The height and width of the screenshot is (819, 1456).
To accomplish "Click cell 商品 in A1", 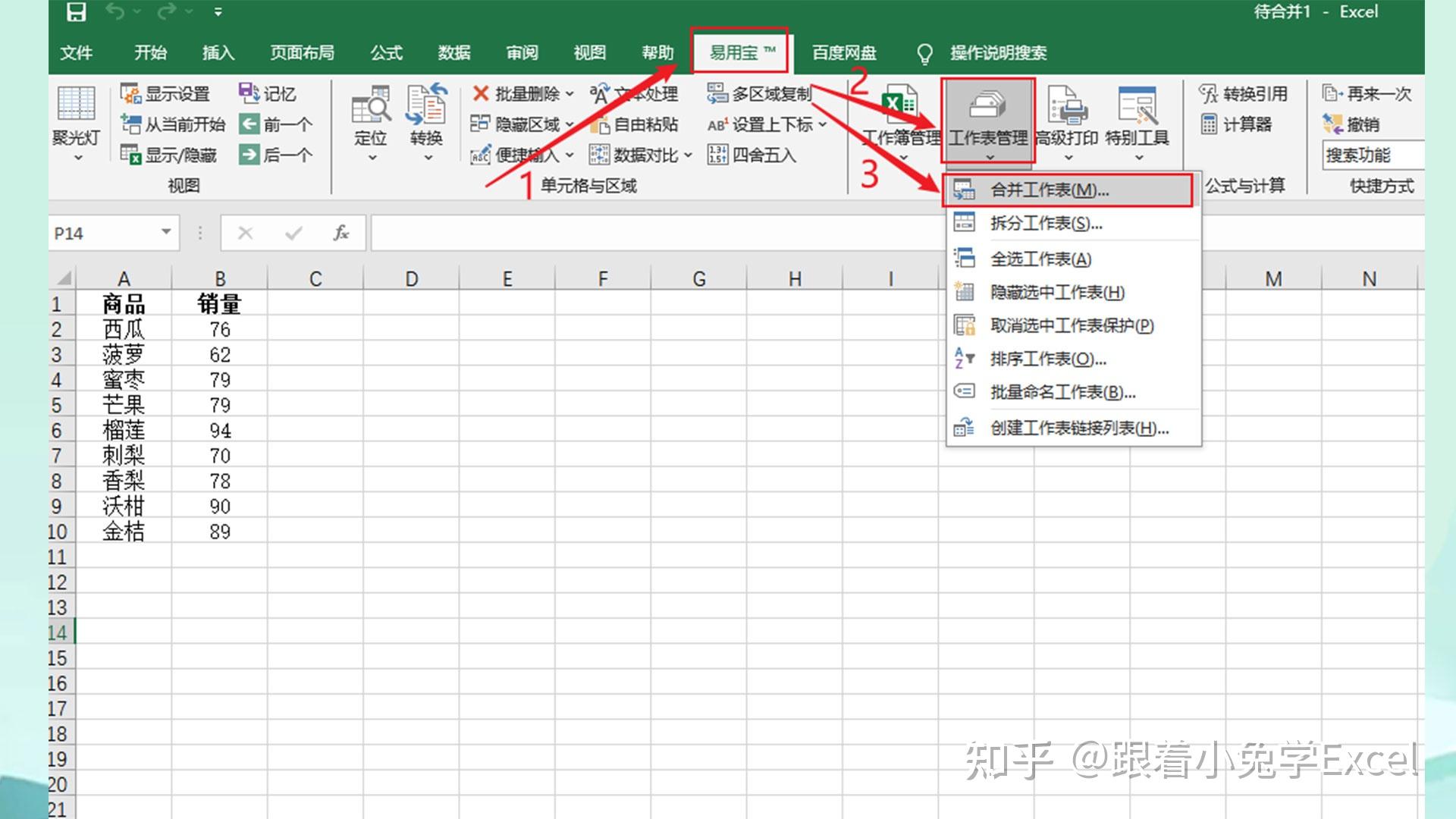I will coord(124,304).
